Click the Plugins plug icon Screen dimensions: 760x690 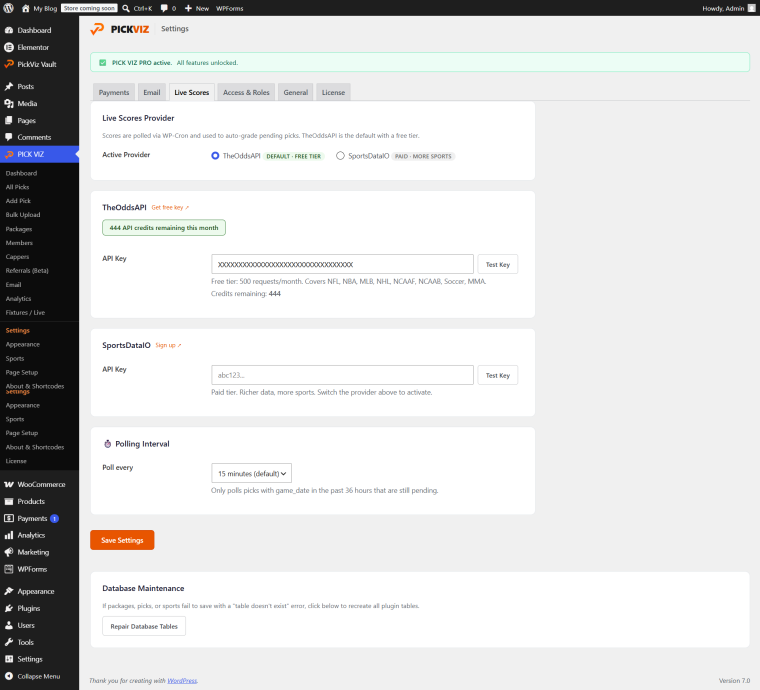click(9, 608)
